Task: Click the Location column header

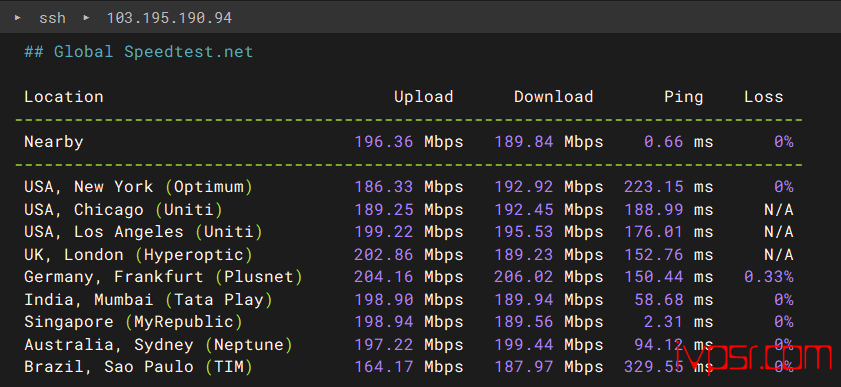Action: click(64, 97)
